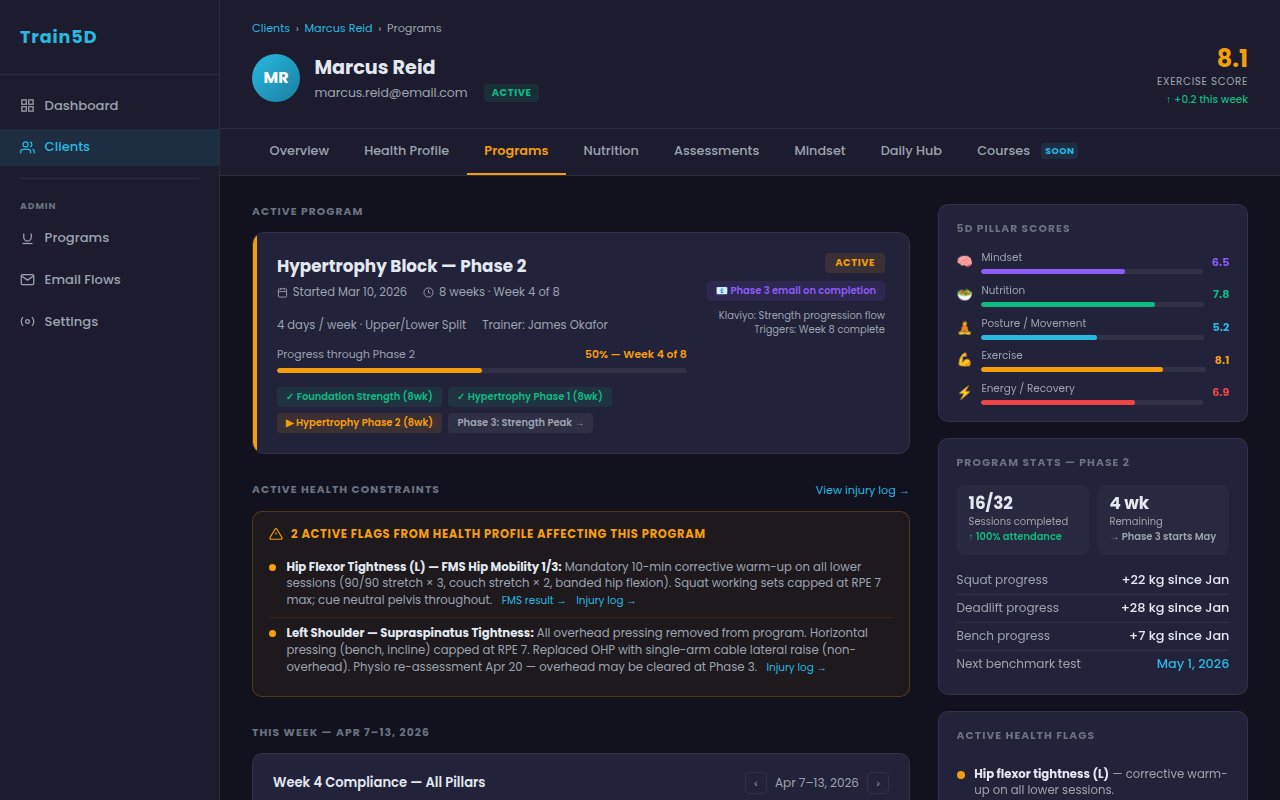The height and width of the screenshot is (800, 1280).
Task: Click Trainer: James Okafor text
Action: click(x=545, y=325)
